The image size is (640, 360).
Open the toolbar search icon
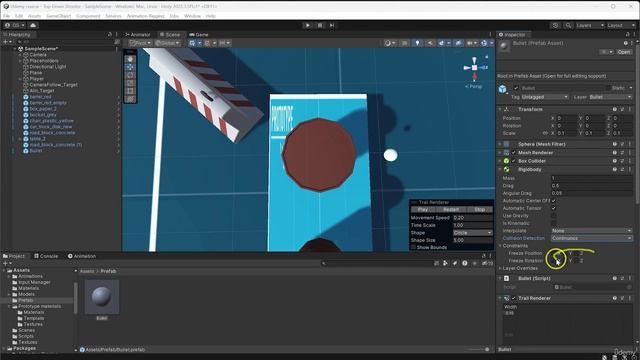click(x=568, y=25)
